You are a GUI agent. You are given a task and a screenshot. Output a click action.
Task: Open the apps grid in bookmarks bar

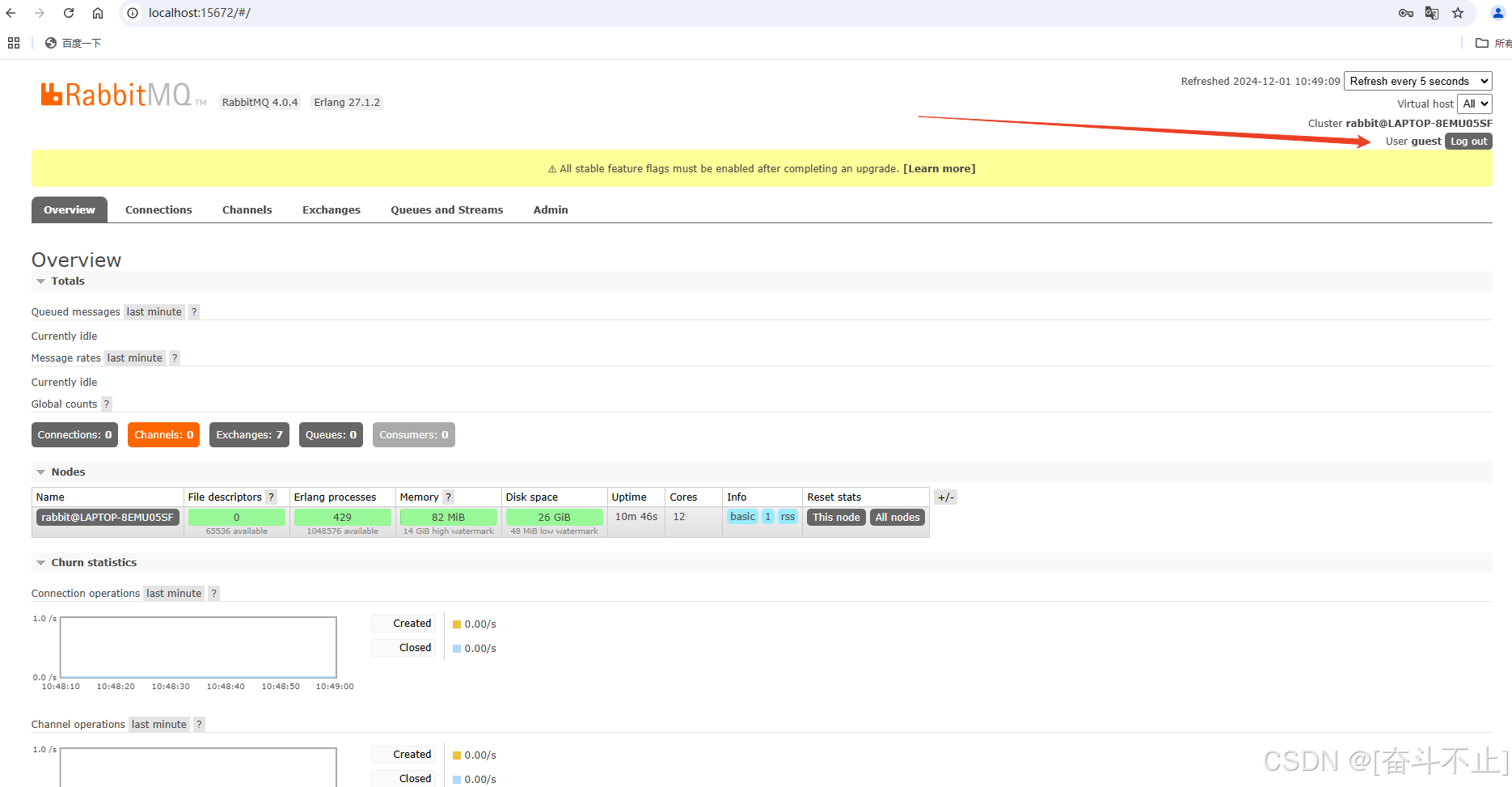14,43
